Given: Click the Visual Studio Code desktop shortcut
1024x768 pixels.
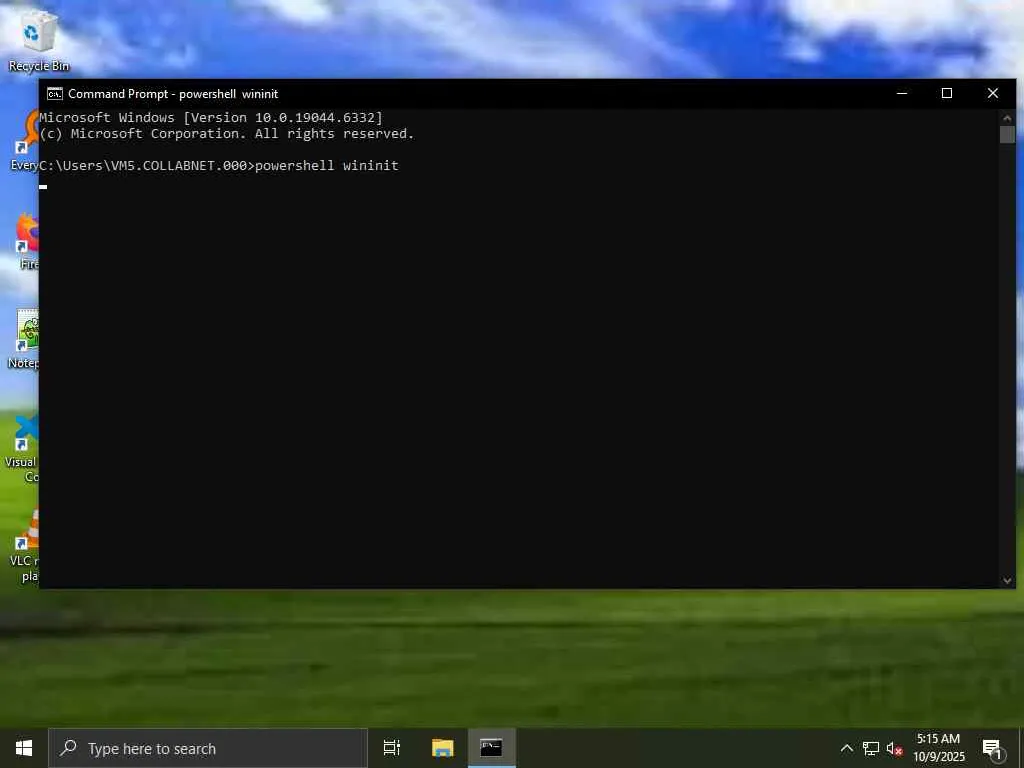Looking at the screenshot, I should point(24,447).
